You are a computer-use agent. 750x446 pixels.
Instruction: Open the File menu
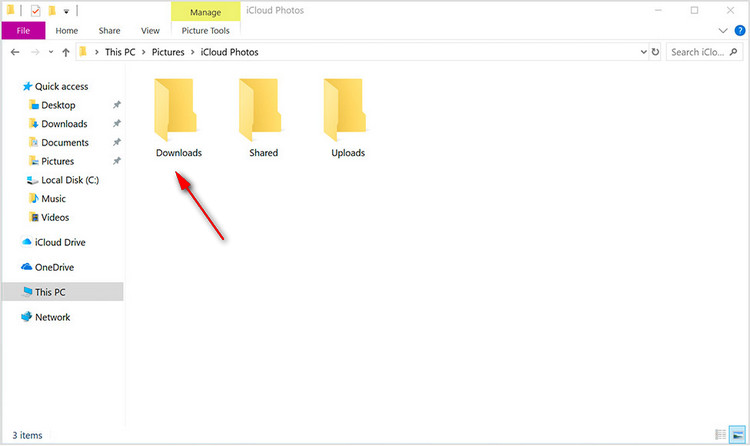point(23,31)
